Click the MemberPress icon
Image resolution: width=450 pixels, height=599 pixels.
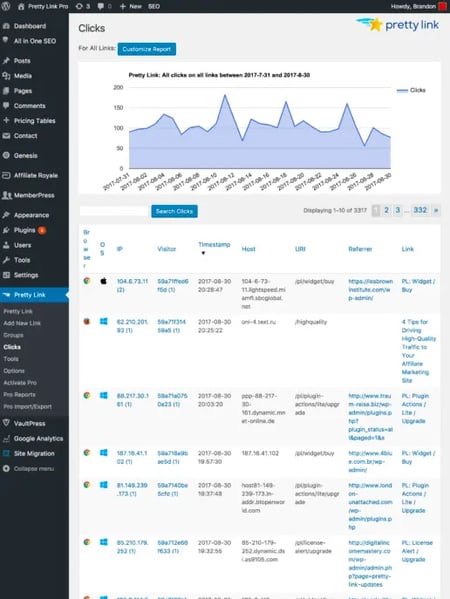[x=6, y=195]
